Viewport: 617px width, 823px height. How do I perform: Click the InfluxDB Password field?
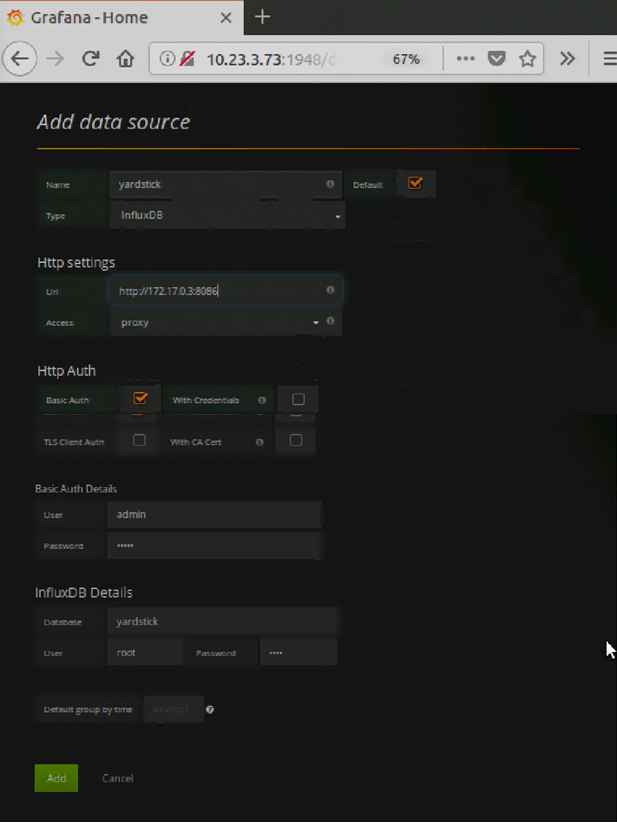(x=299, y=652)
